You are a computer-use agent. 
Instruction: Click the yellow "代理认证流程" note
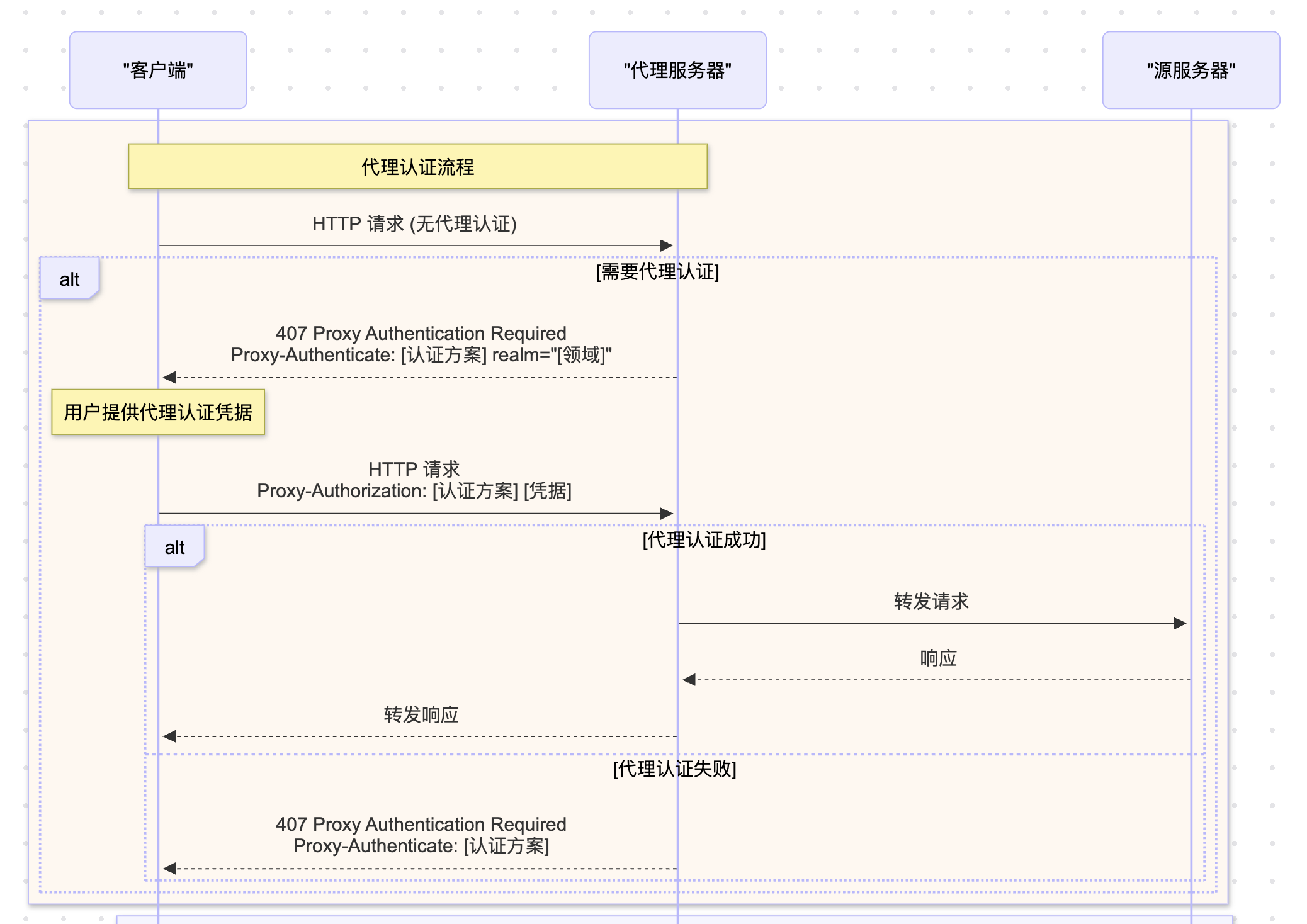(417, 167)
